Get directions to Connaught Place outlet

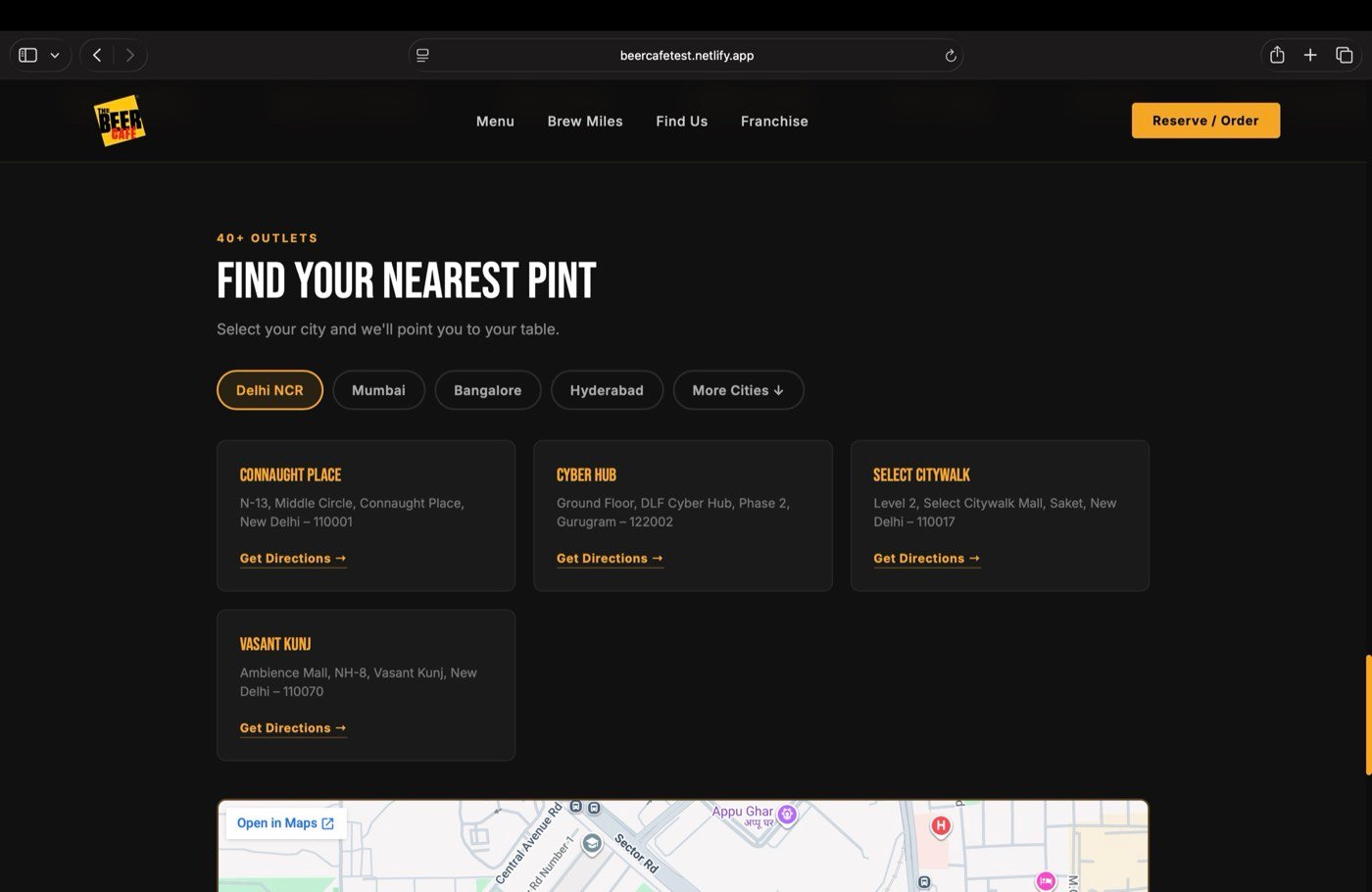[x=293, y=559]
